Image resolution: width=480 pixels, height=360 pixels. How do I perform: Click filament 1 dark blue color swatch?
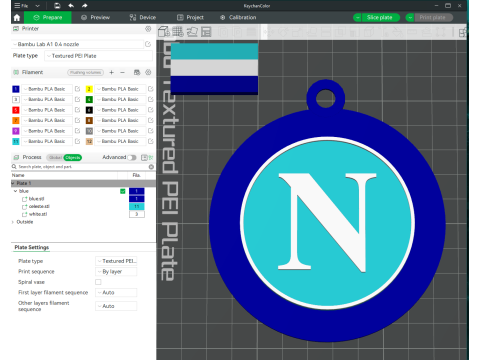tap(16, 89)
